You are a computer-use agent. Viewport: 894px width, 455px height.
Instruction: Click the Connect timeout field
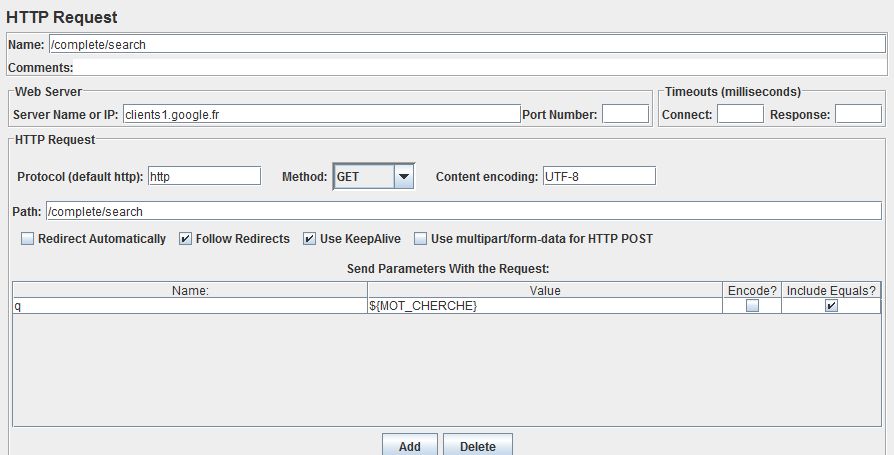(x=740, y=114)
